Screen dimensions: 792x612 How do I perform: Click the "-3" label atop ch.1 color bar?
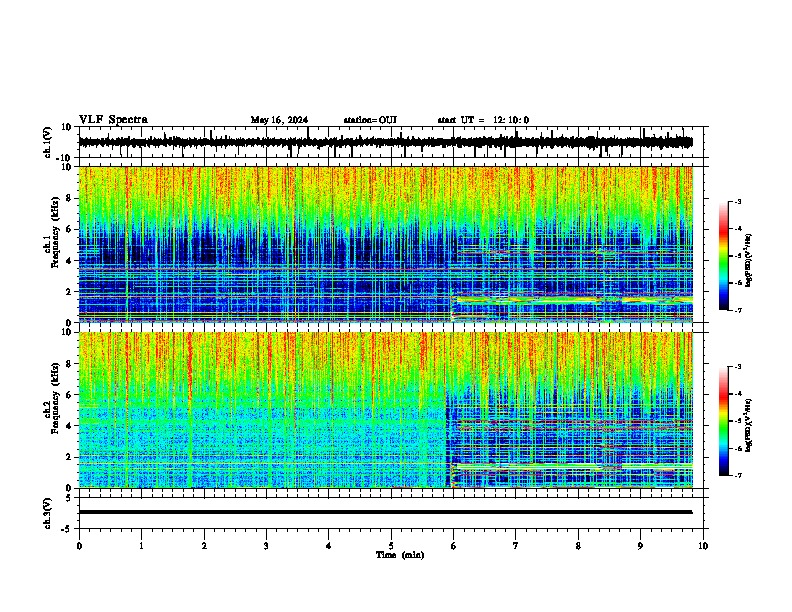(737, 201)
